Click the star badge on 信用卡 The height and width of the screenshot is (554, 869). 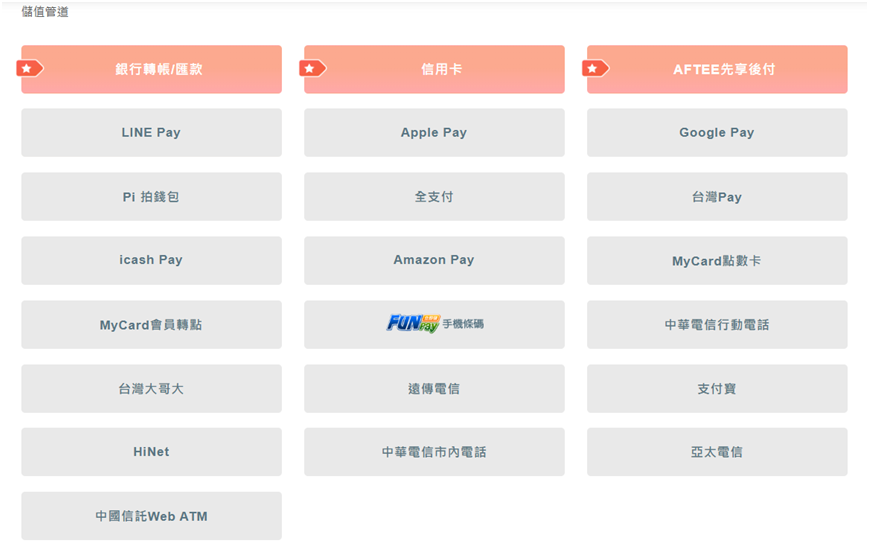click(x=313, y=69)
